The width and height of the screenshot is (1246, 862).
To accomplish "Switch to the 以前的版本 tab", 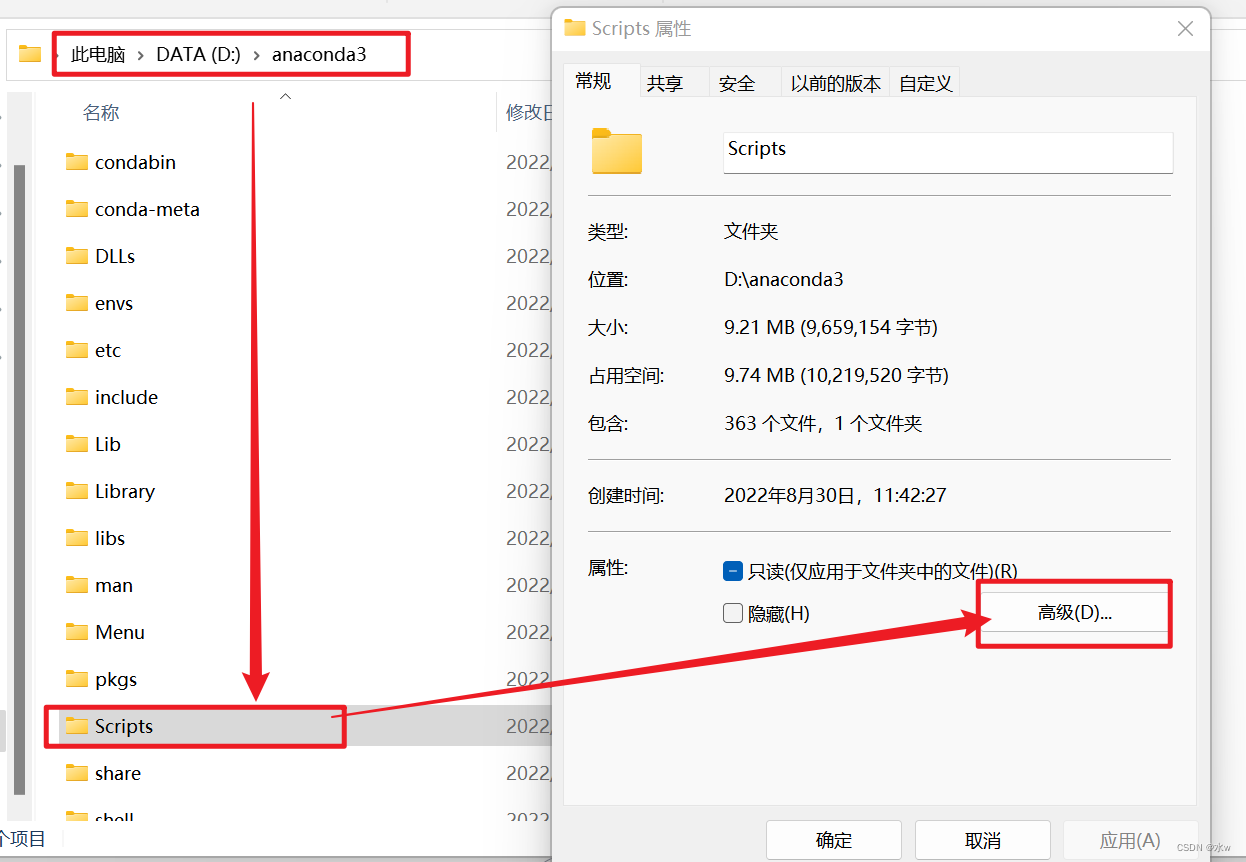I will (x=835, y=83).
